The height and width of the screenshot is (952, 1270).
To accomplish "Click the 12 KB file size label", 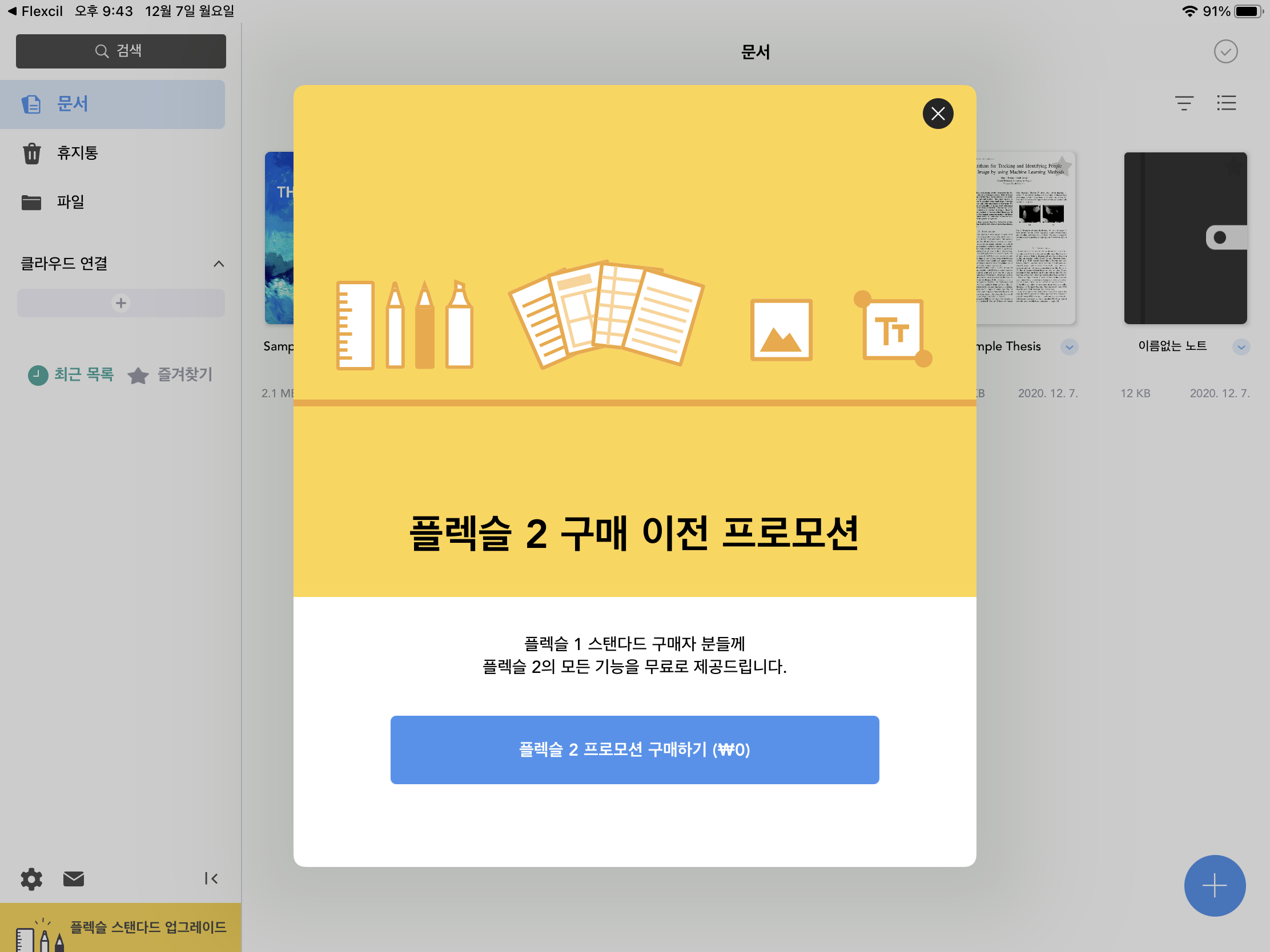I will point(1135,393).
